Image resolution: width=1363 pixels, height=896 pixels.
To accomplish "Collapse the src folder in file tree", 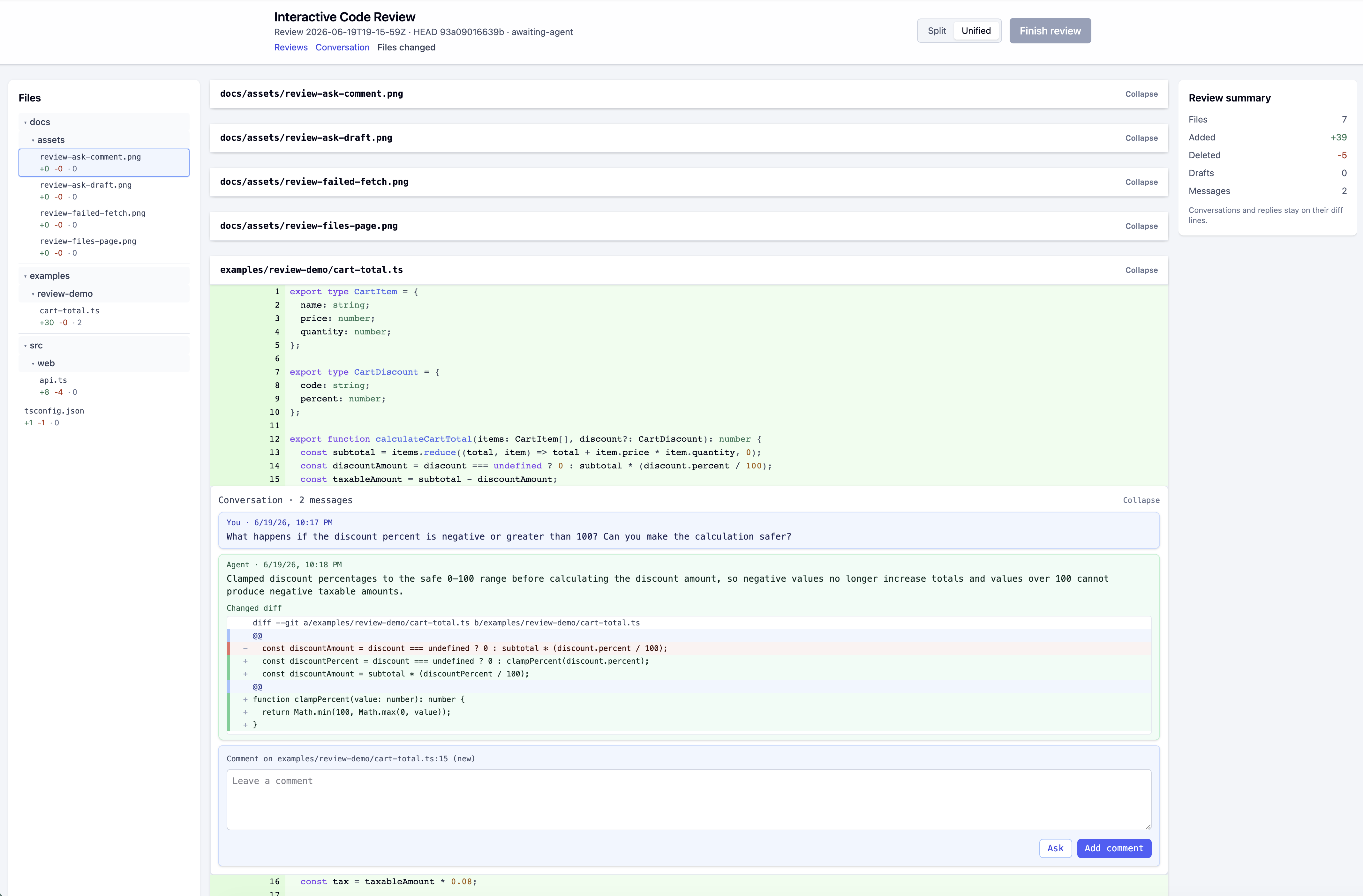I will pyautogui.click(x=104, y=346).
